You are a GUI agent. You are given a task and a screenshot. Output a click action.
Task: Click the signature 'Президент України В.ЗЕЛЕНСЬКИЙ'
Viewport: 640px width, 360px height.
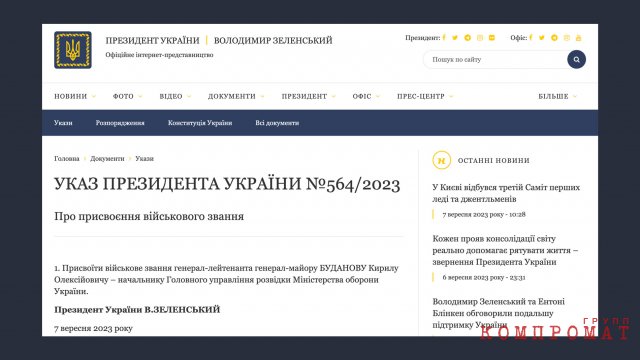click(x=137, y=309)
